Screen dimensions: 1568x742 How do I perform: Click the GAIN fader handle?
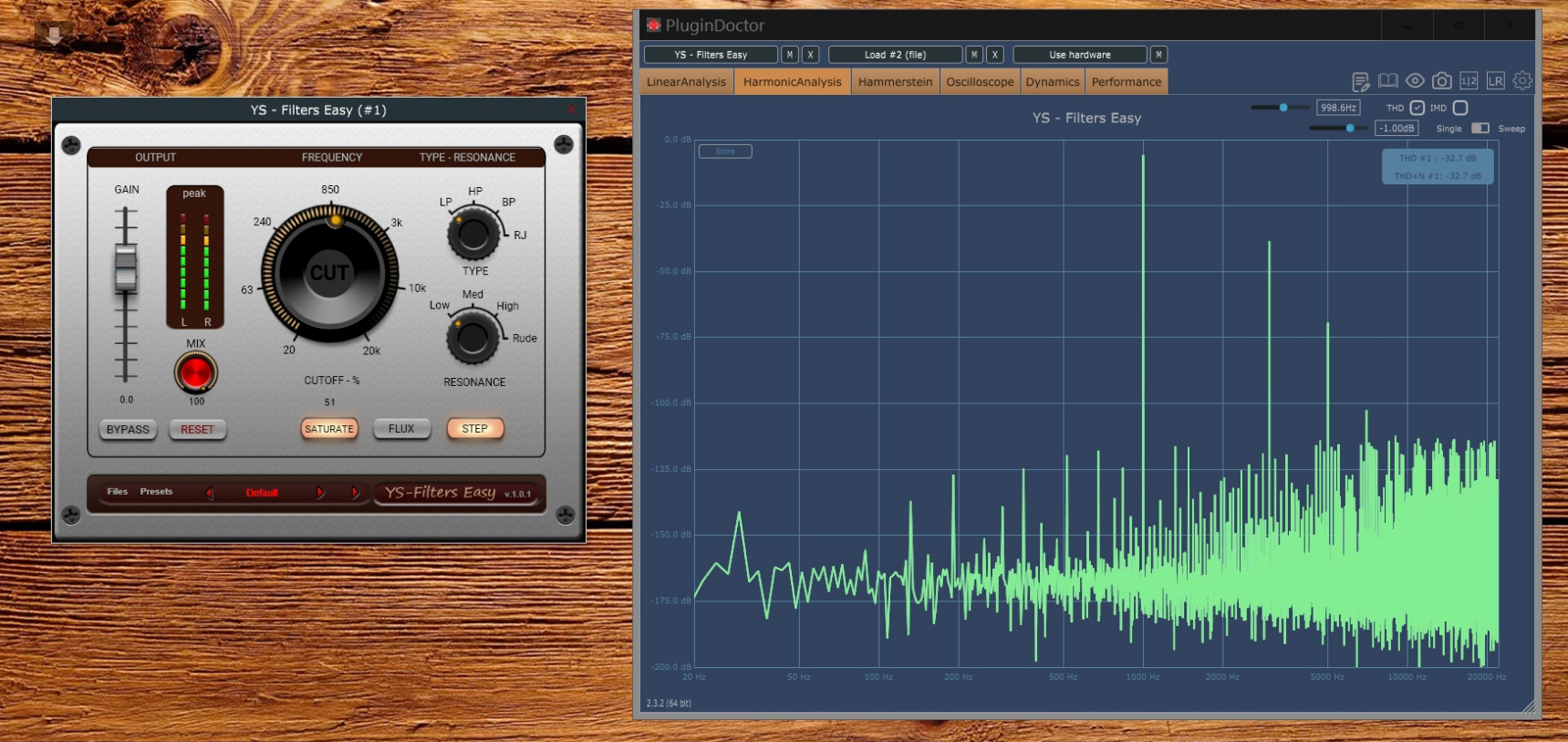[x=126, y=268]
